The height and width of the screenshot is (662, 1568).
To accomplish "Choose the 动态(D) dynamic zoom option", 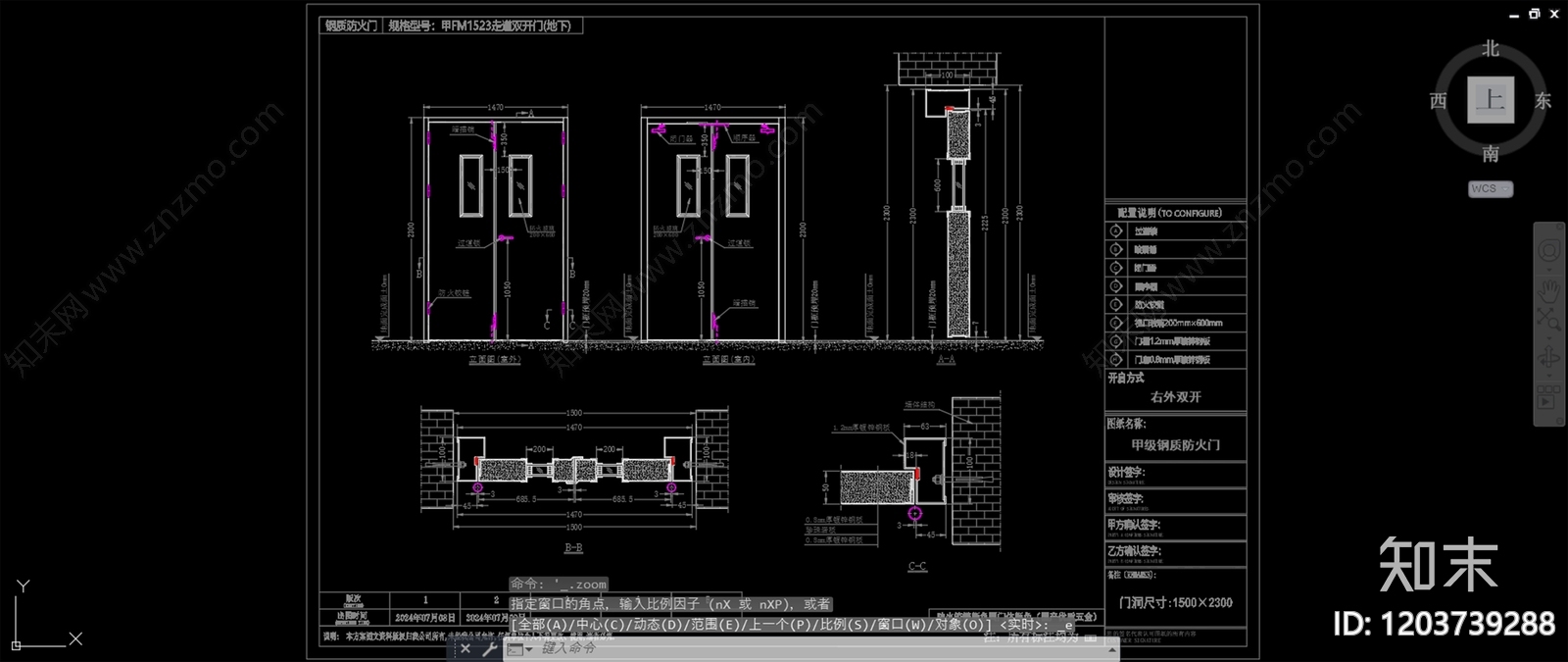I will point(659,624).
